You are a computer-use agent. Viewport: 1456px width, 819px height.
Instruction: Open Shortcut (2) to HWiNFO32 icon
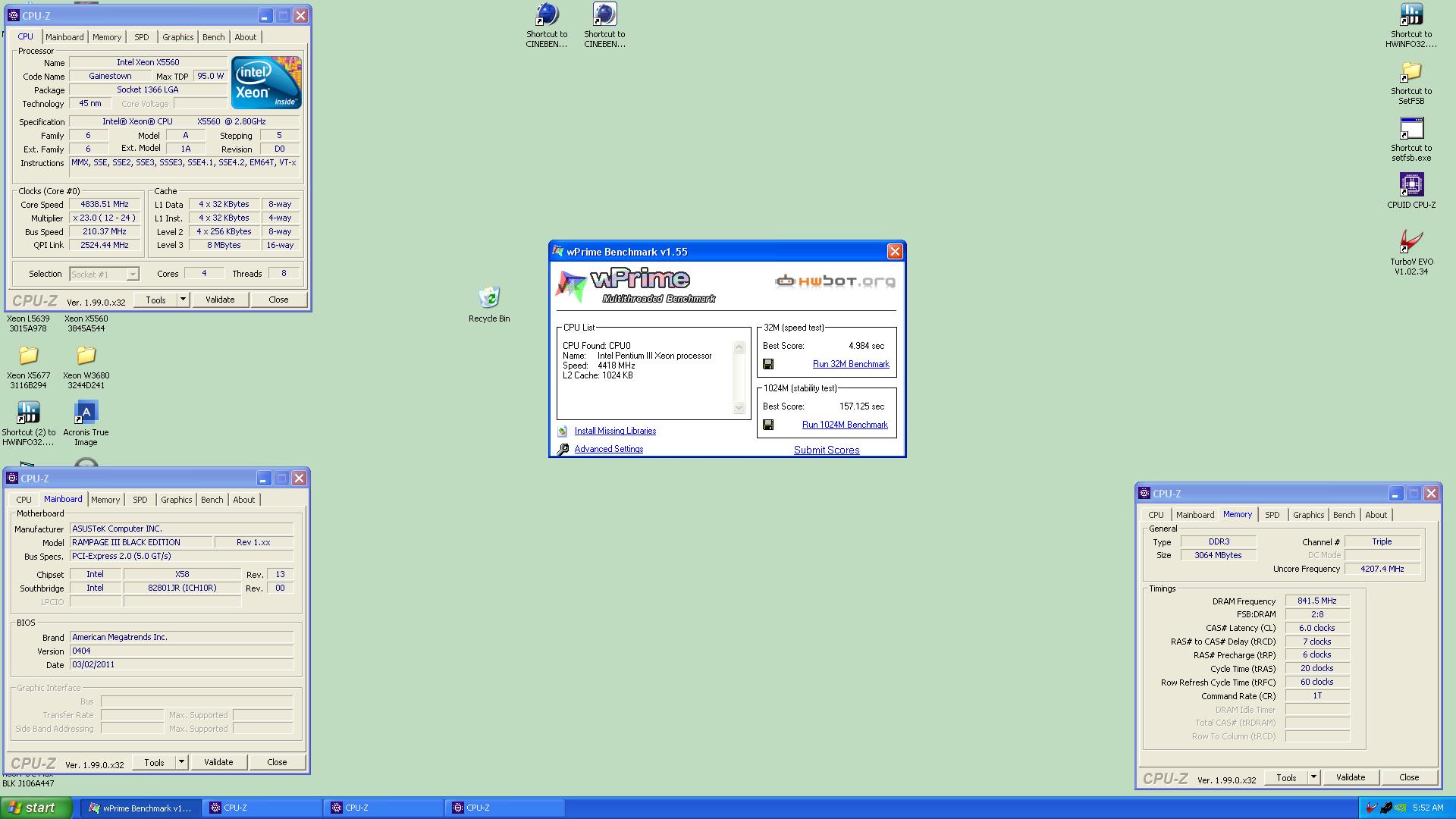28,413
